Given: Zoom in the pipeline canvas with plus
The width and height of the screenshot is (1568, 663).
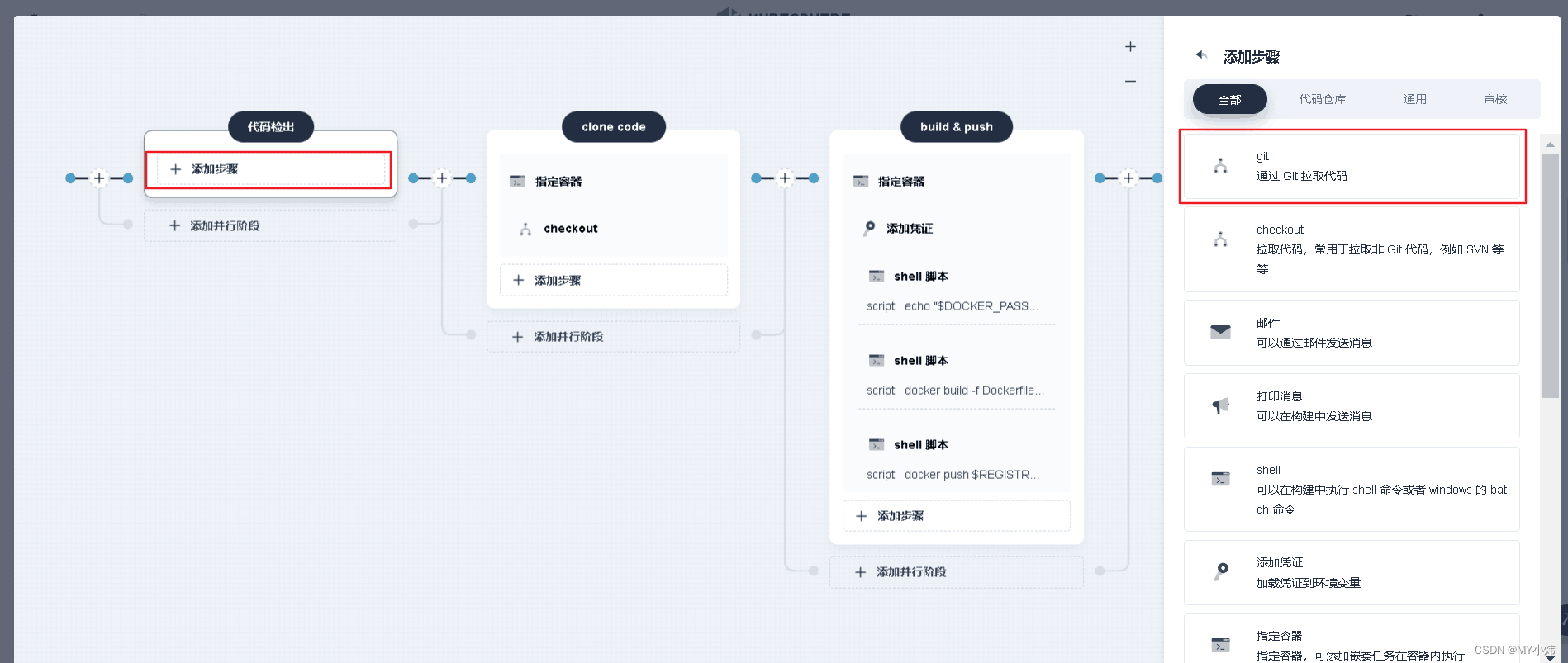Looking at the screenshot, I should (1130, 47).
